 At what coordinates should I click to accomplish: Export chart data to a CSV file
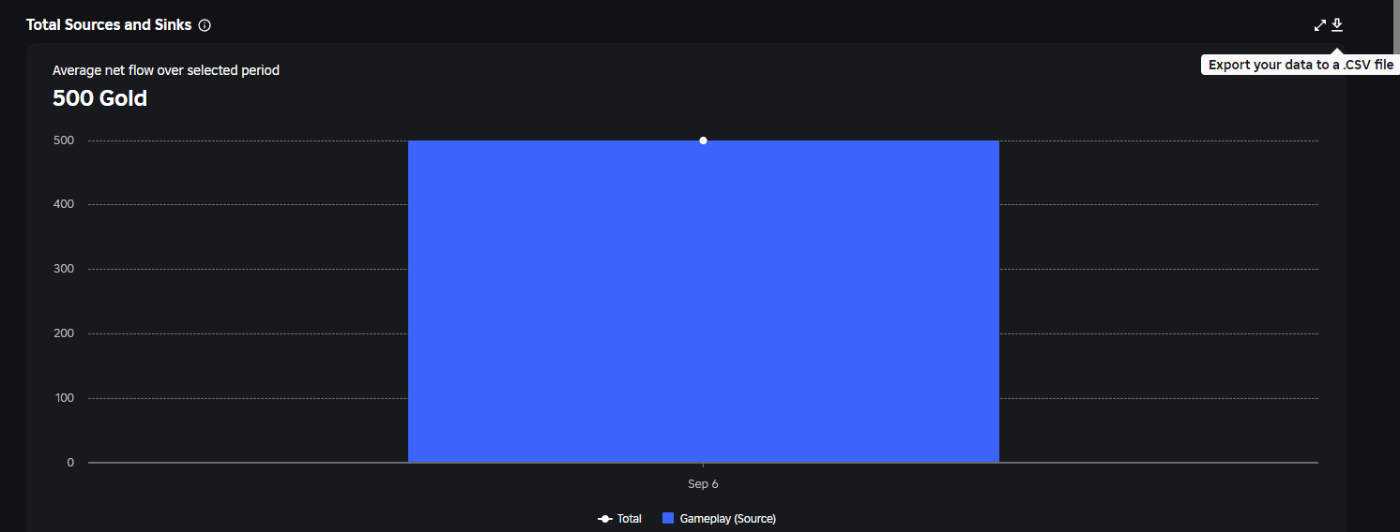1337,25
